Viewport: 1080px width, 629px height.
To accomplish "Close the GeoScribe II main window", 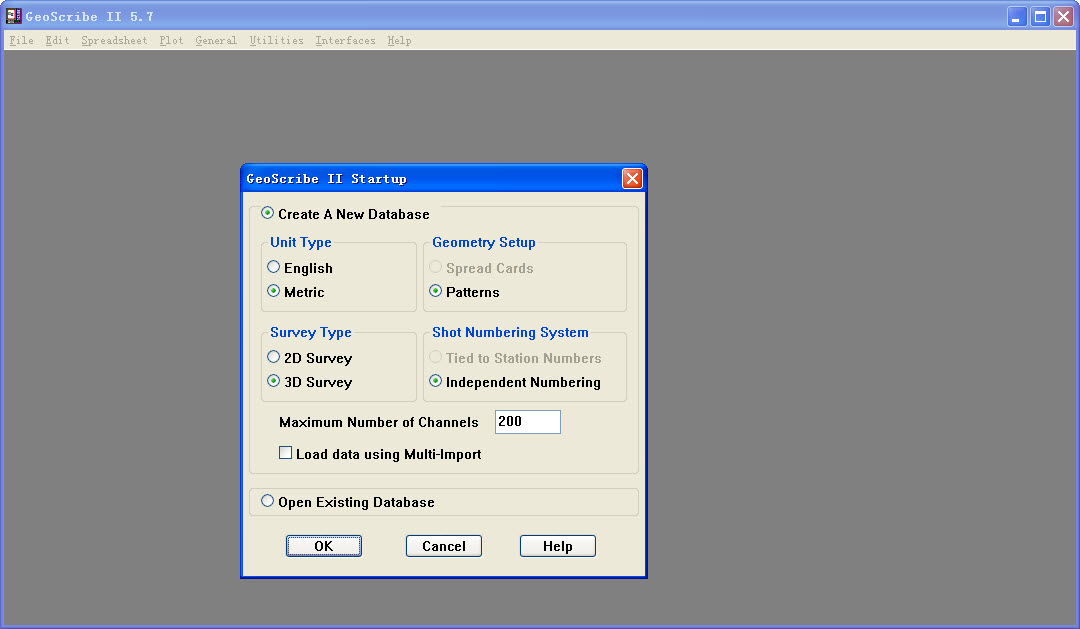I will coord(1063,17).
